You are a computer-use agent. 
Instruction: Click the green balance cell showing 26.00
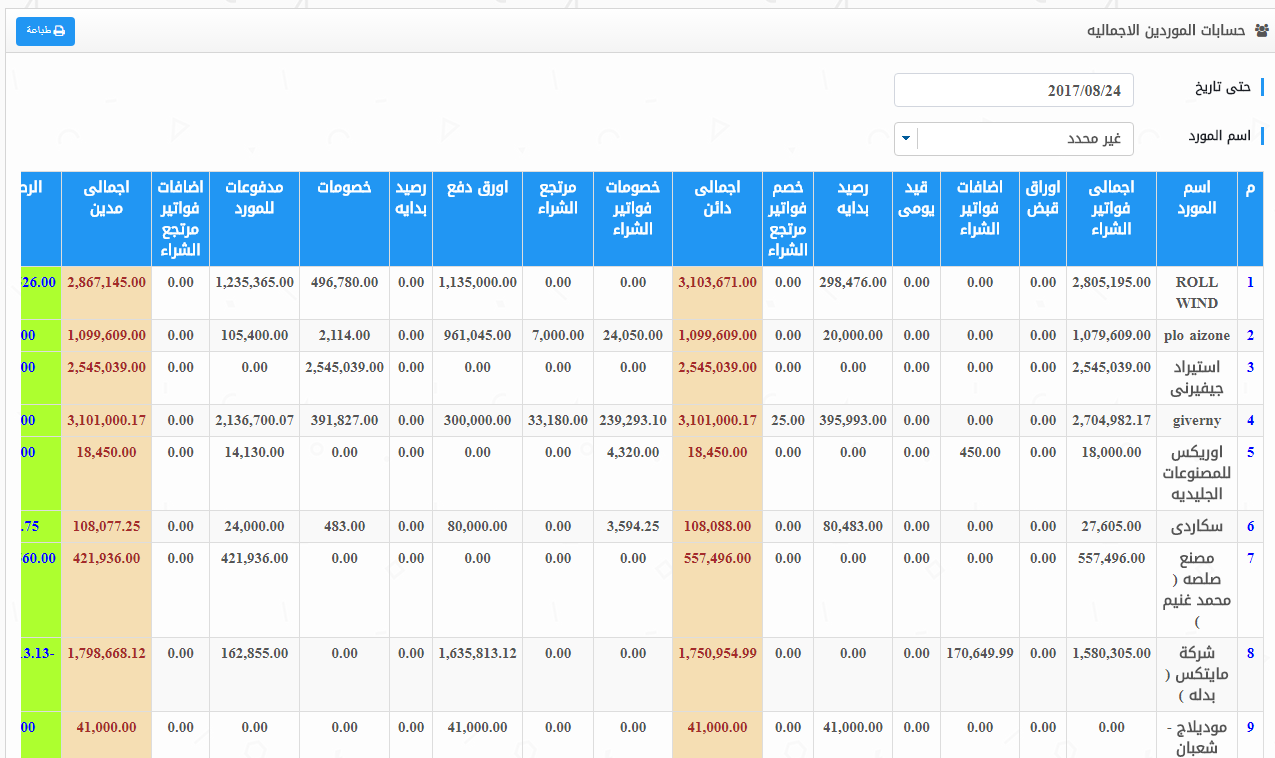tap(40, 283)
